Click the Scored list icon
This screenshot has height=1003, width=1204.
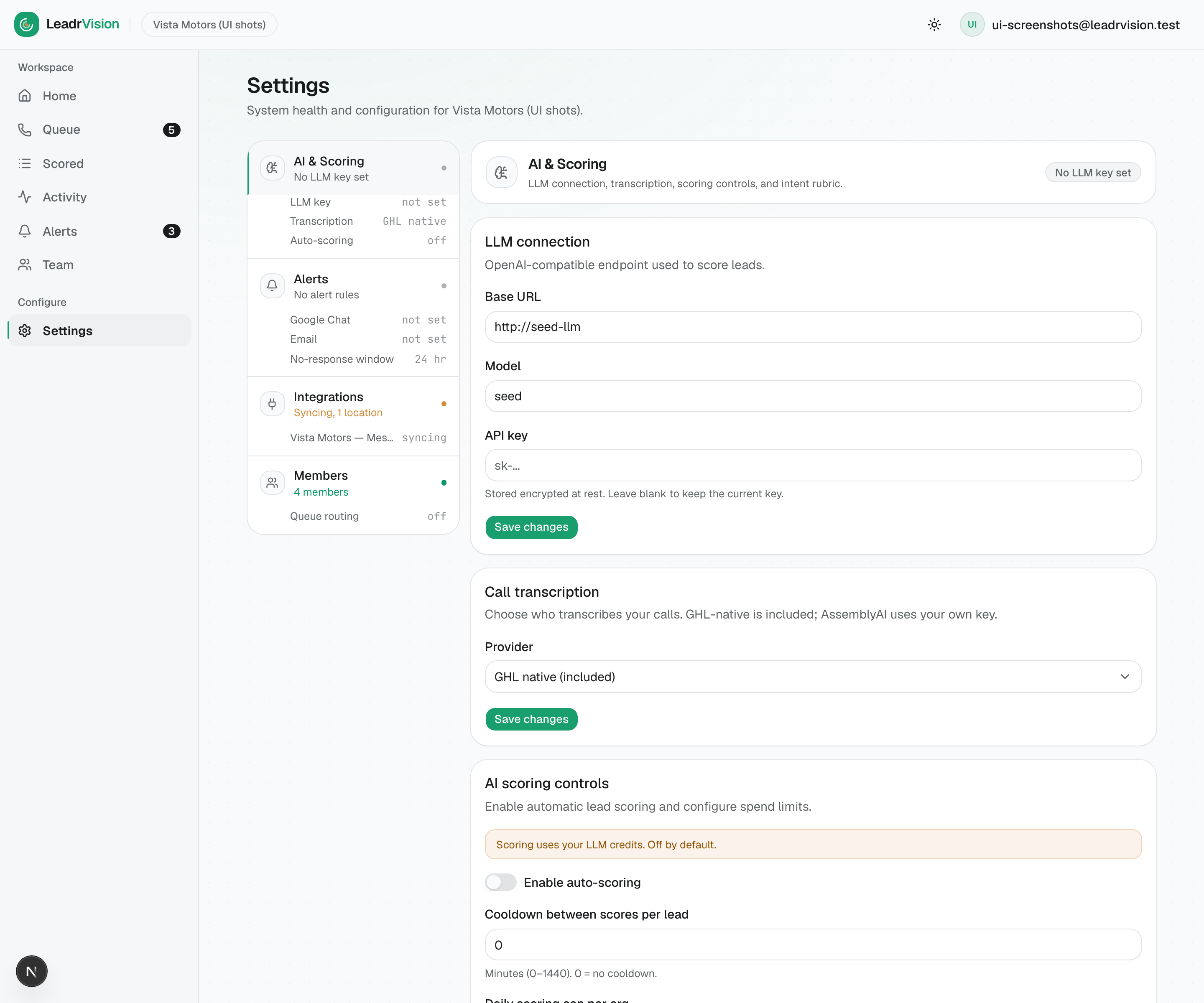(x=25, y=163)
